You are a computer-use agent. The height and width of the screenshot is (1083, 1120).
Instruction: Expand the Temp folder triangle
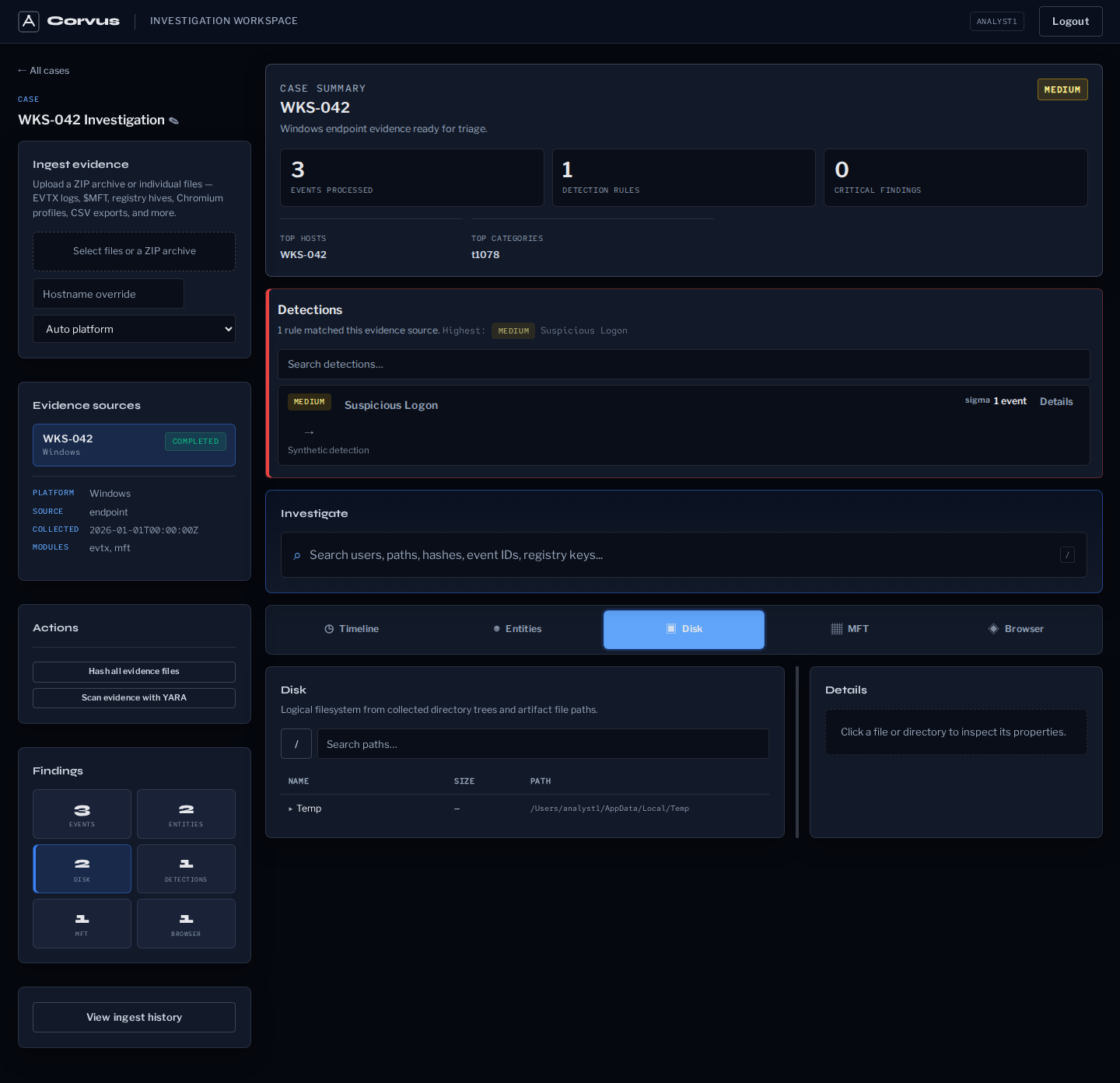click(x=291, y=809)
